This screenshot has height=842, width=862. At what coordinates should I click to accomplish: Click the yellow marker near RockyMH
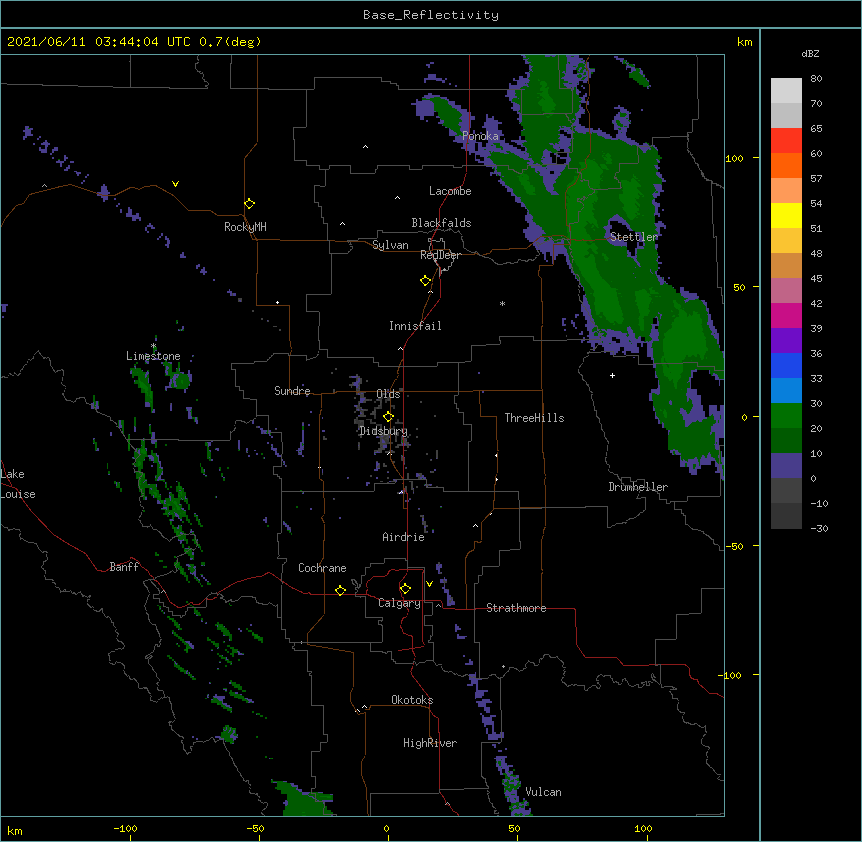[x=249, y=204]
